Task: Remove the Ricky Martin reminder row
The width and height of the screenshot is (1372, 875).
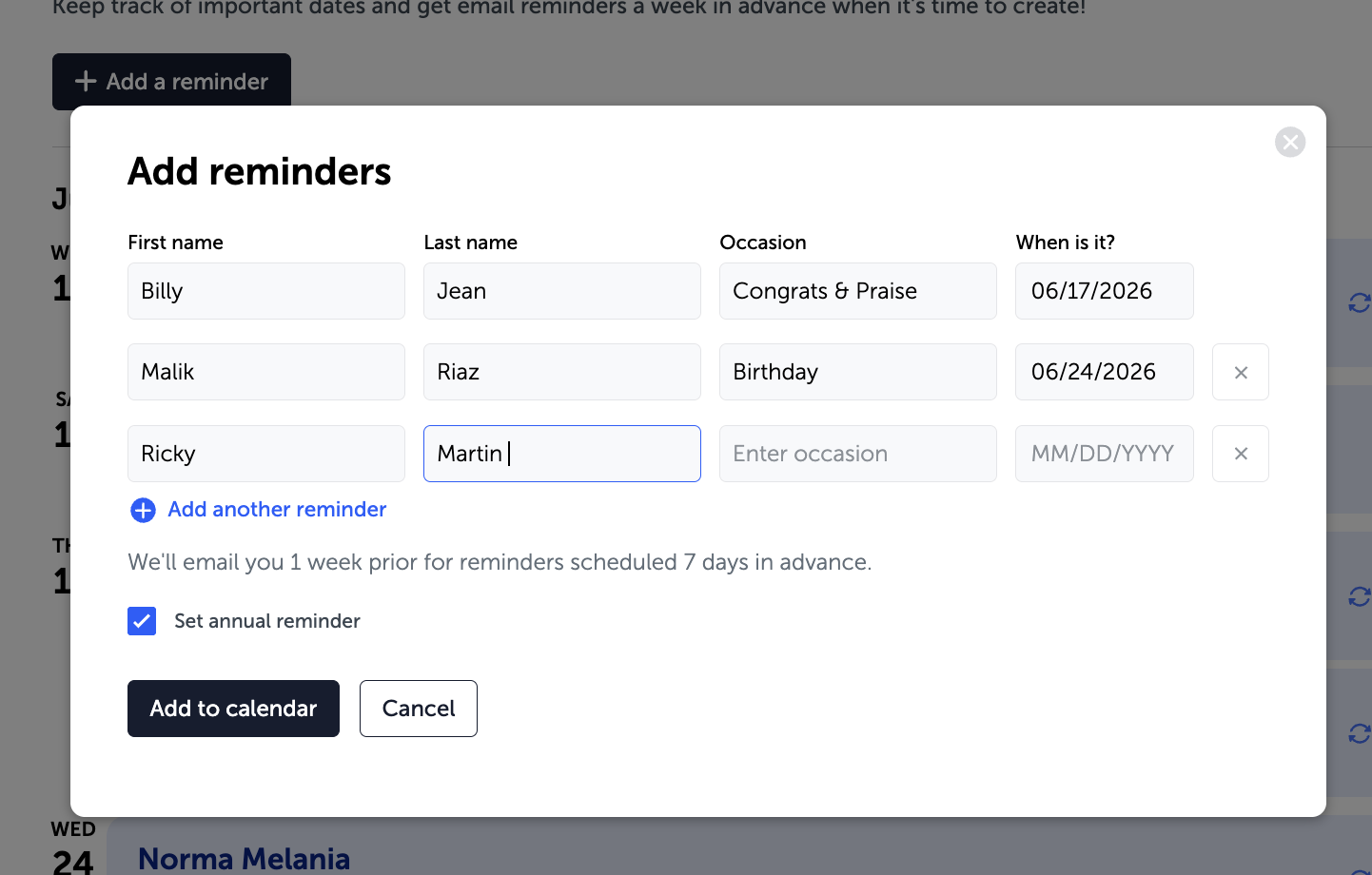Action: (1241, 454)
